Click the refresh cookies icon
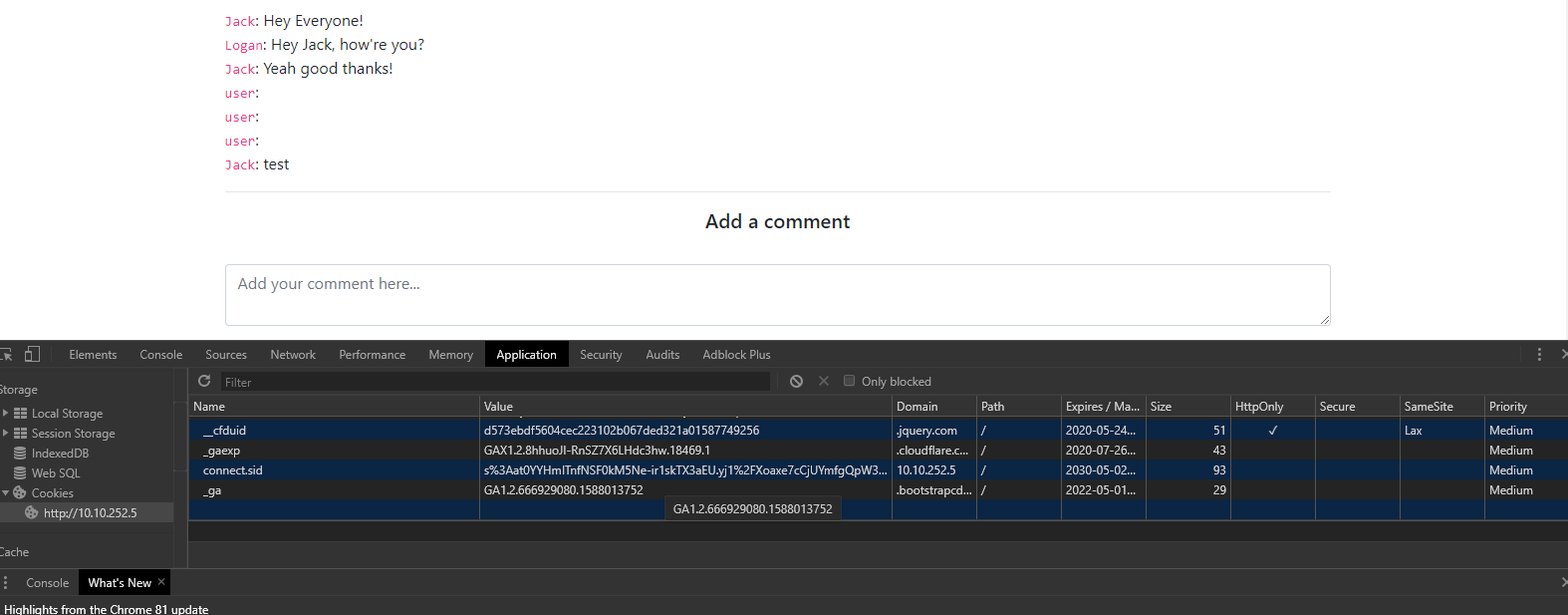The height and width of the screenshot is (615, 1568). [x=204, y=381]
